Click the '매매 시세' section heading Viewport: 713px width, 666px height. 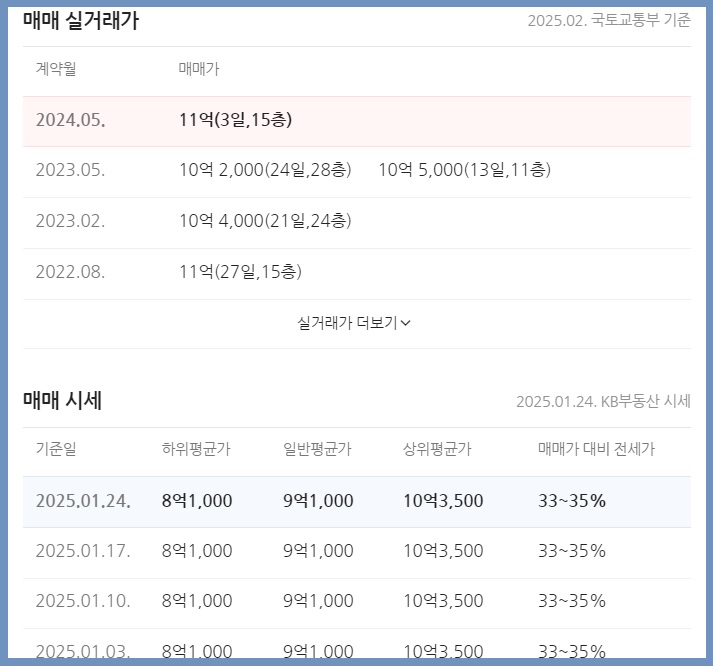(x=63, y=401)
